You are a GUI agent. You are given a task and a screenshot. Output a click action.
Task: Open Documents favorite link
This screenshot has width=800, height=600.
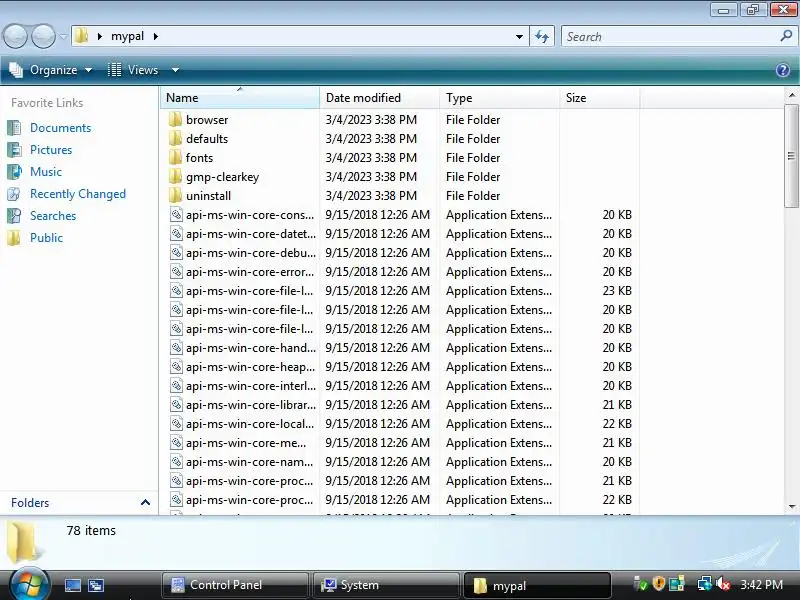click(60, 128)
